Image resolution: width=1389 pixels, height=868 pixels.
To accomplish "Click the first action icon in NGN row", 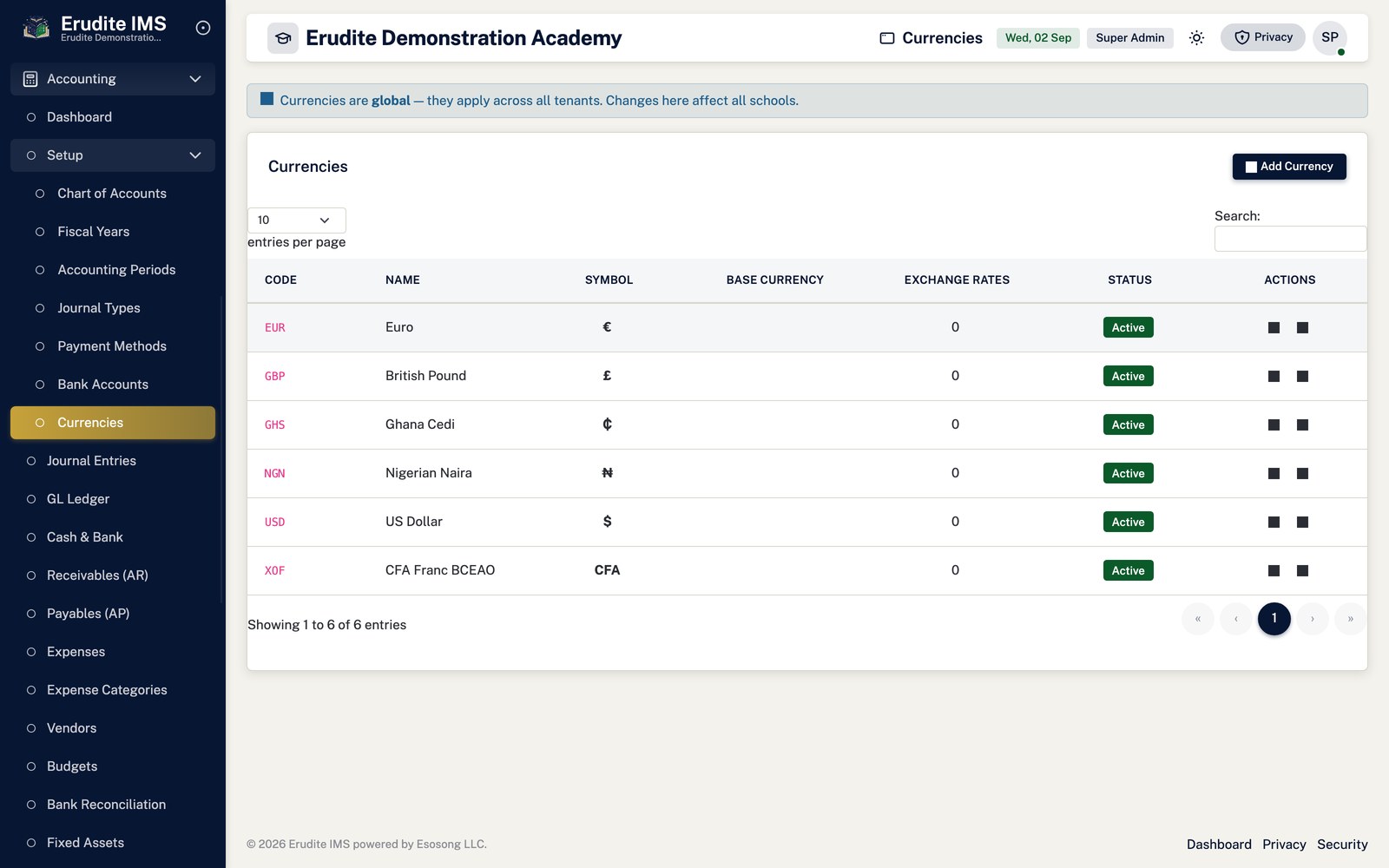I will point(1274,473).
